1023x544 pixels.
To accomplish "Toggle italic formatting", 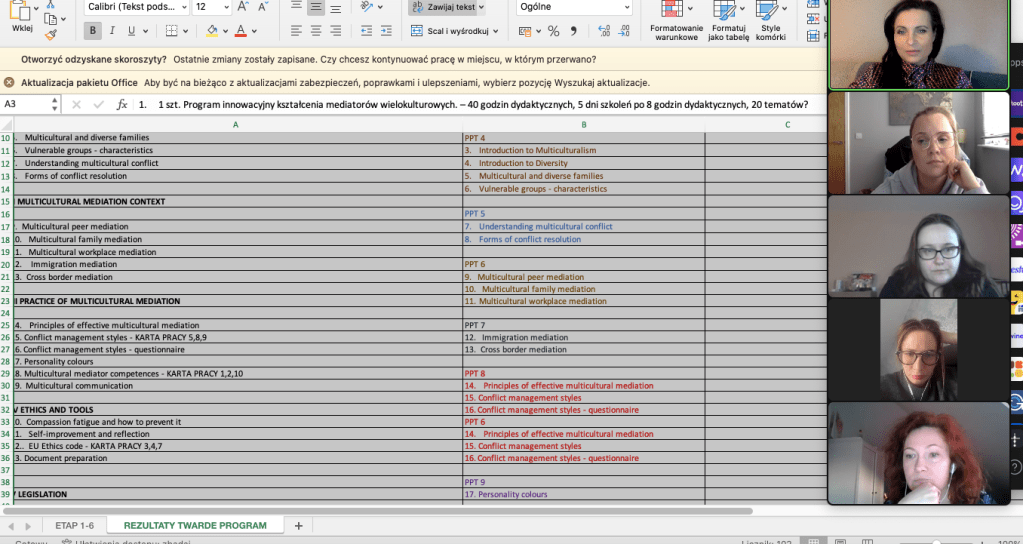I will 114,31.
